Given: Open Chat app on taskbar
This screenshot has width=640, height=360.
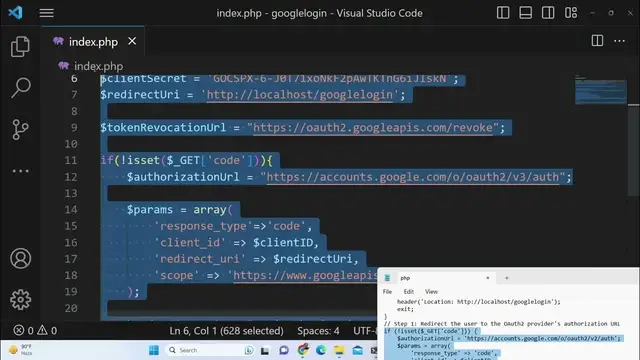Looking at the screenshot, I should pos(284,350).
